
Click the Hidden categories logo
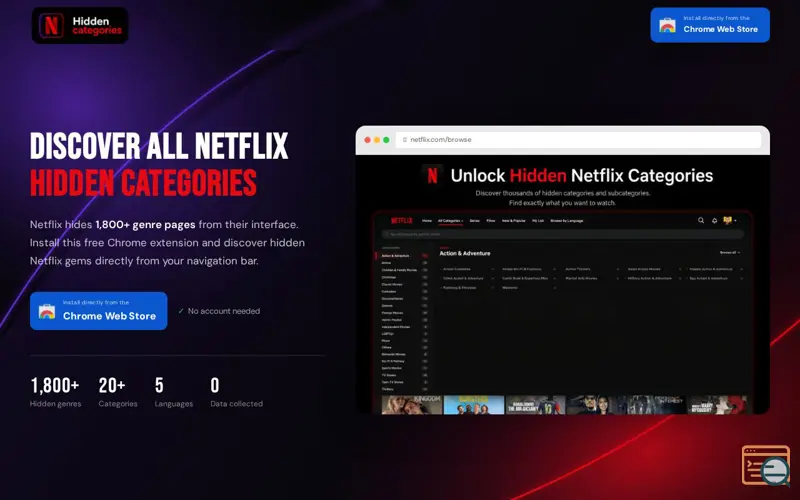tap(80, 25)
